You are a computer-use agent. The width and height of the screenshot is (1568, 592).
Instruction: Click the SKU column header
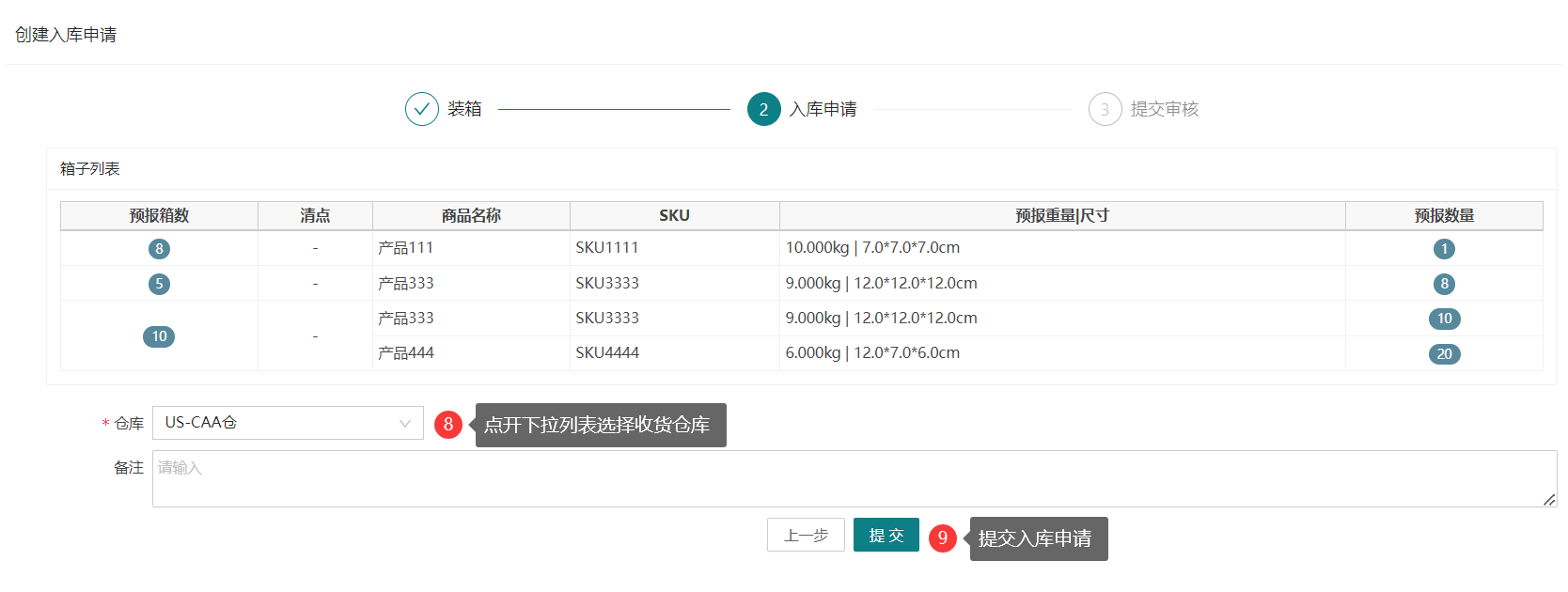tap(674, 216)
